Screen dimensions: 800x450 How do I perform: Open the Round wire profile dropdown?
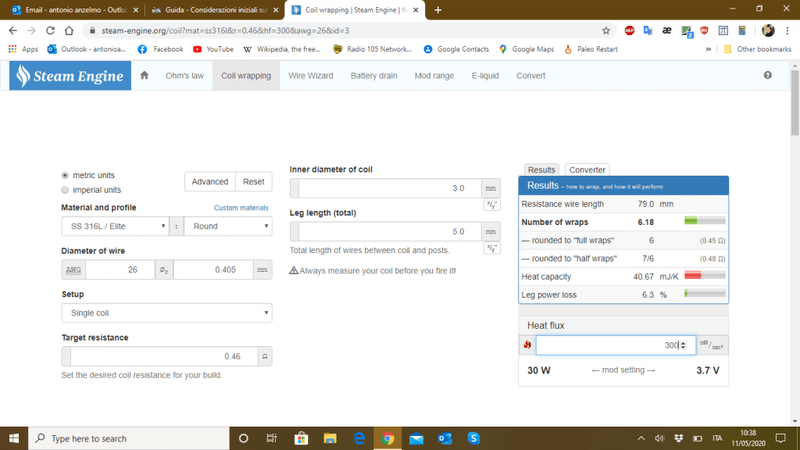(x=228, y=227)
